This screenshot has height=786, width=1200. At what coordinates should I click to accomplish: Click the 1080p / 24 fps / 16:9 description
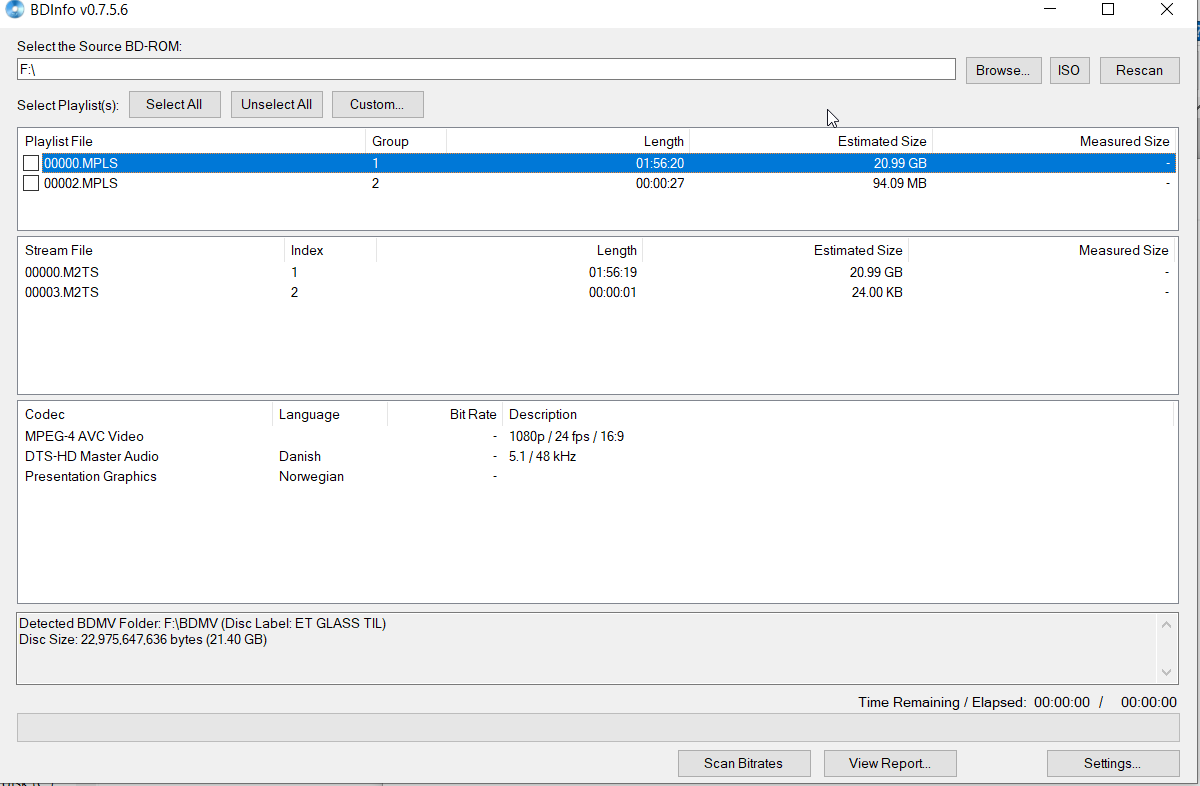[567, 436]
